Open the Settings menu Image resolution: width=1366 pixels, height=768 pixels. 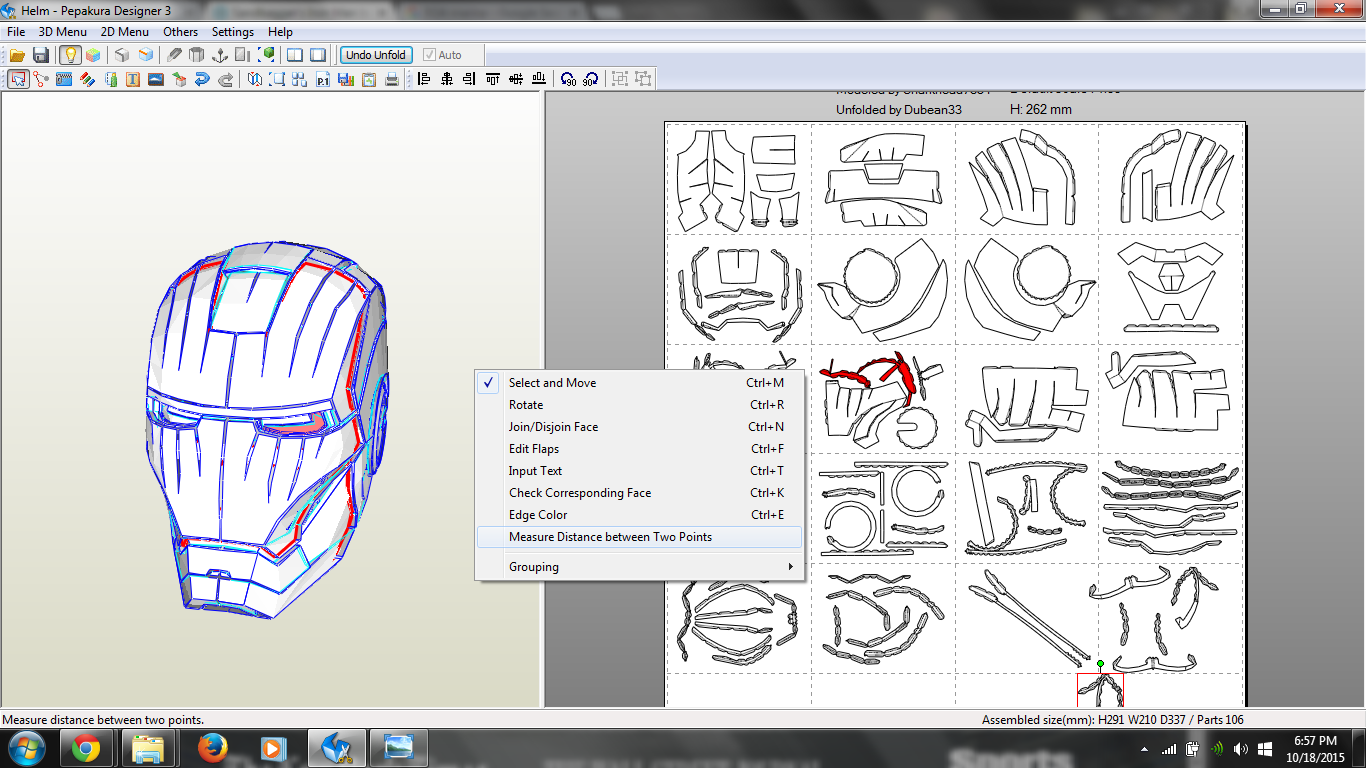233,32
